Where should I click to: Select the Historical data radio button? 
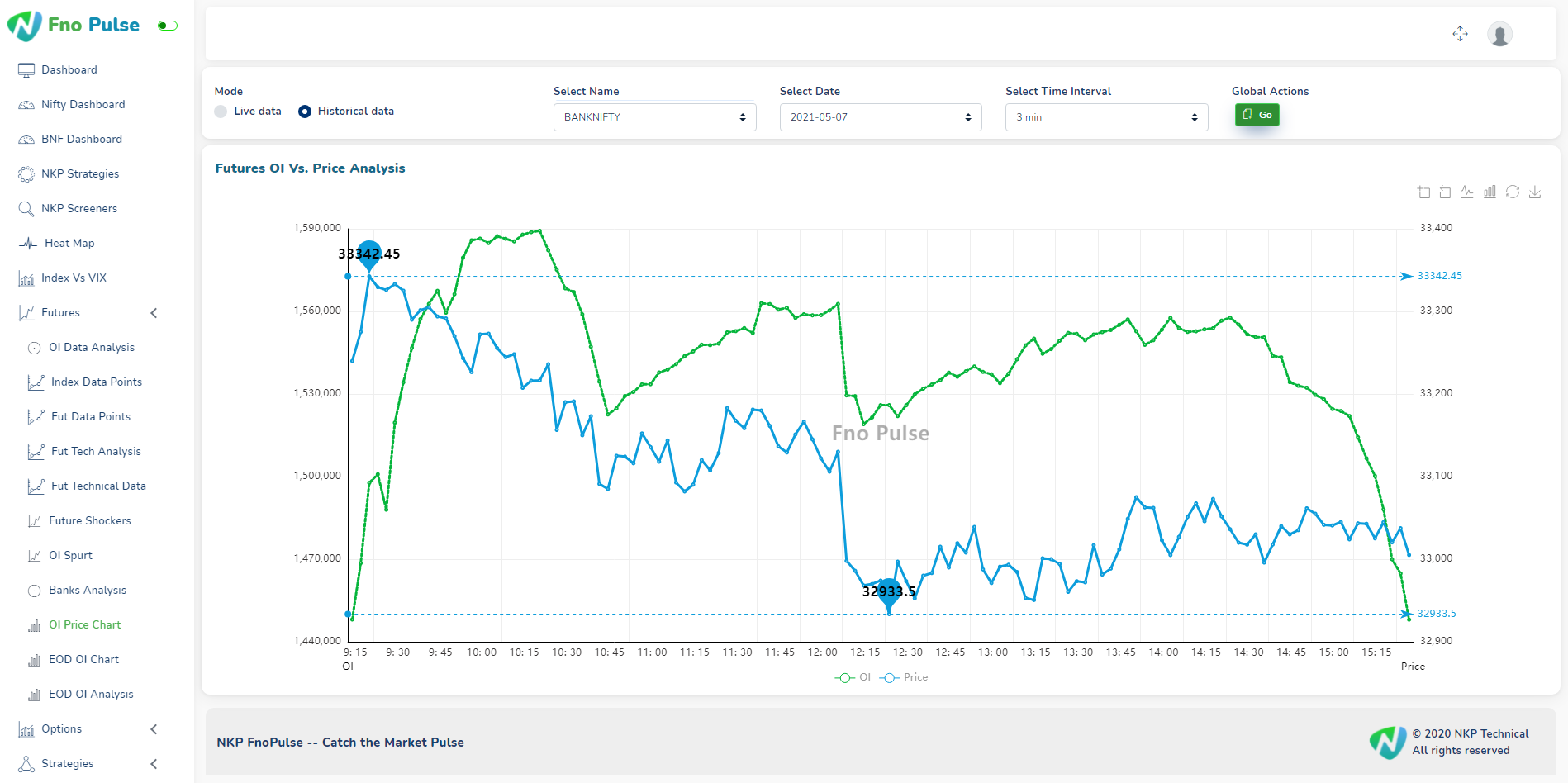coord(305,112)
